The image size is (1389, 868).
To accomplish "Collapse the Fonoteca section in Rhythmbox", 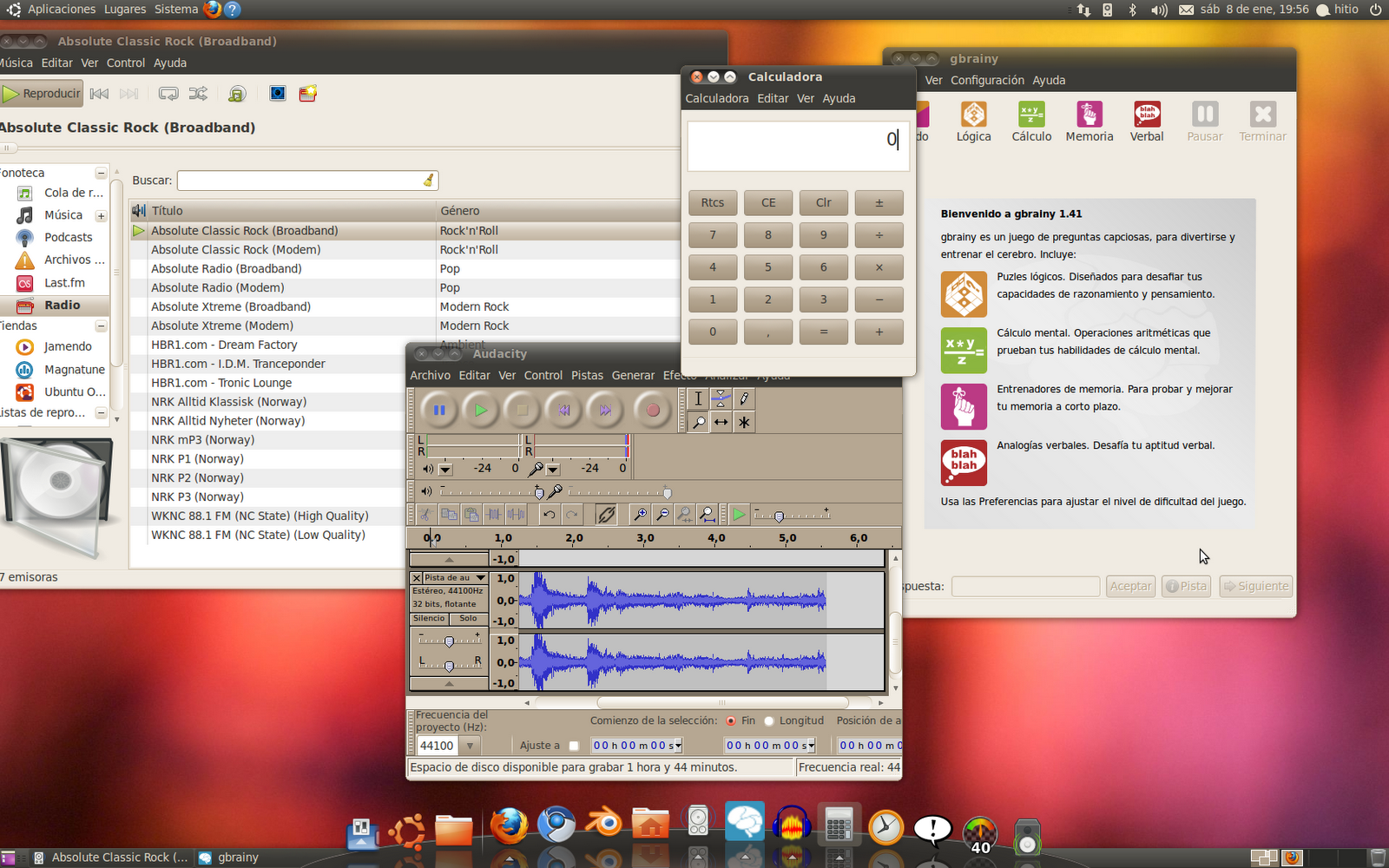I will pos(101,173).
